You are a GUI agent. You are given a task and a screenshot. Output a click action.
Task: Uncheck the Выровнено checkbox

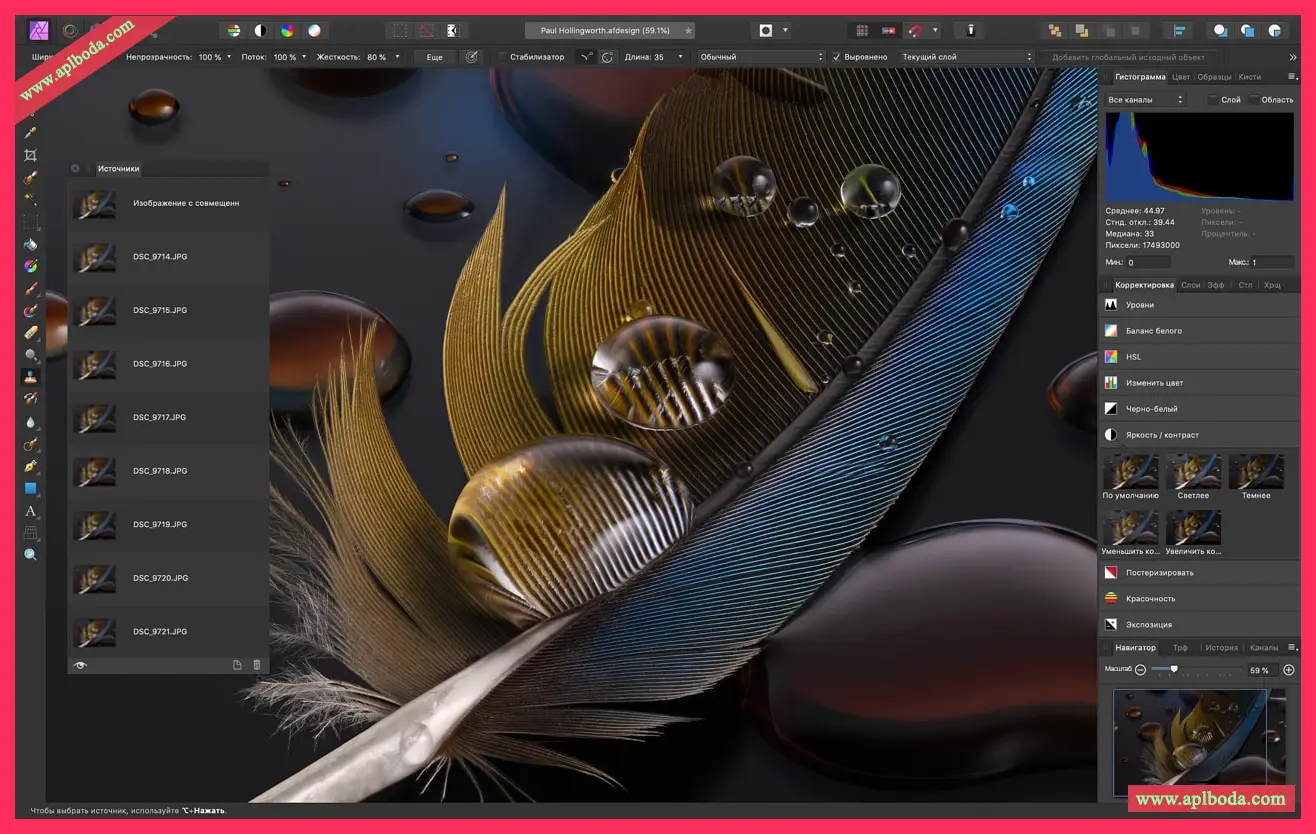836,57
